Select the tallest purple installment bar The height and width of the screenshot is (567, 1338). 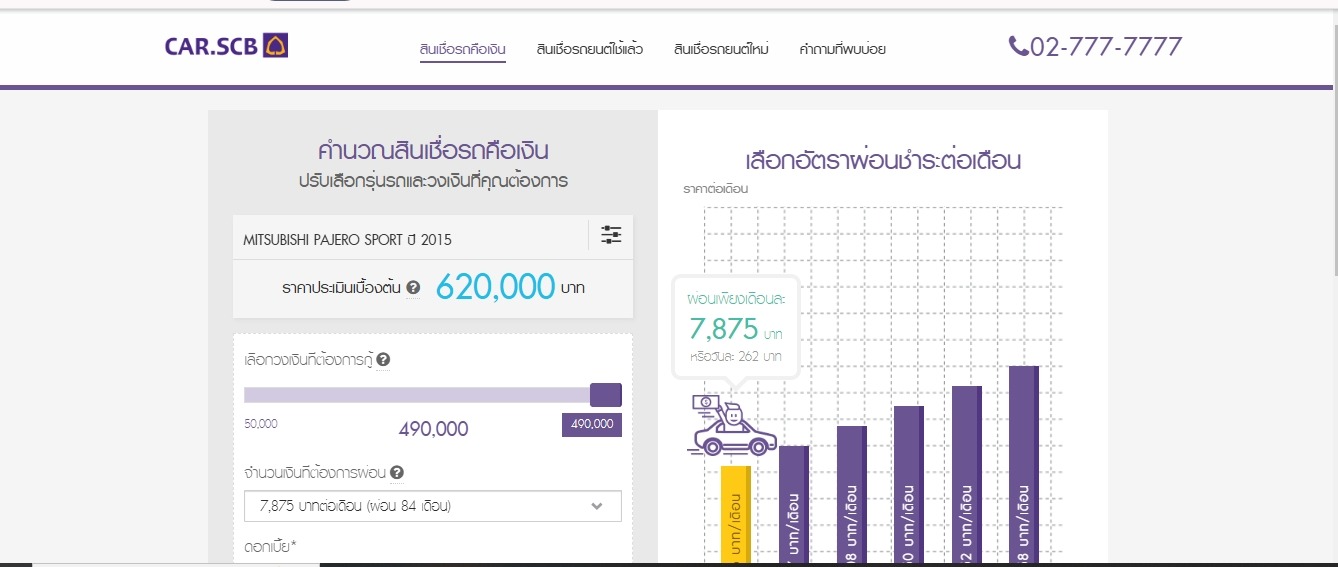tap(1024, 466)
